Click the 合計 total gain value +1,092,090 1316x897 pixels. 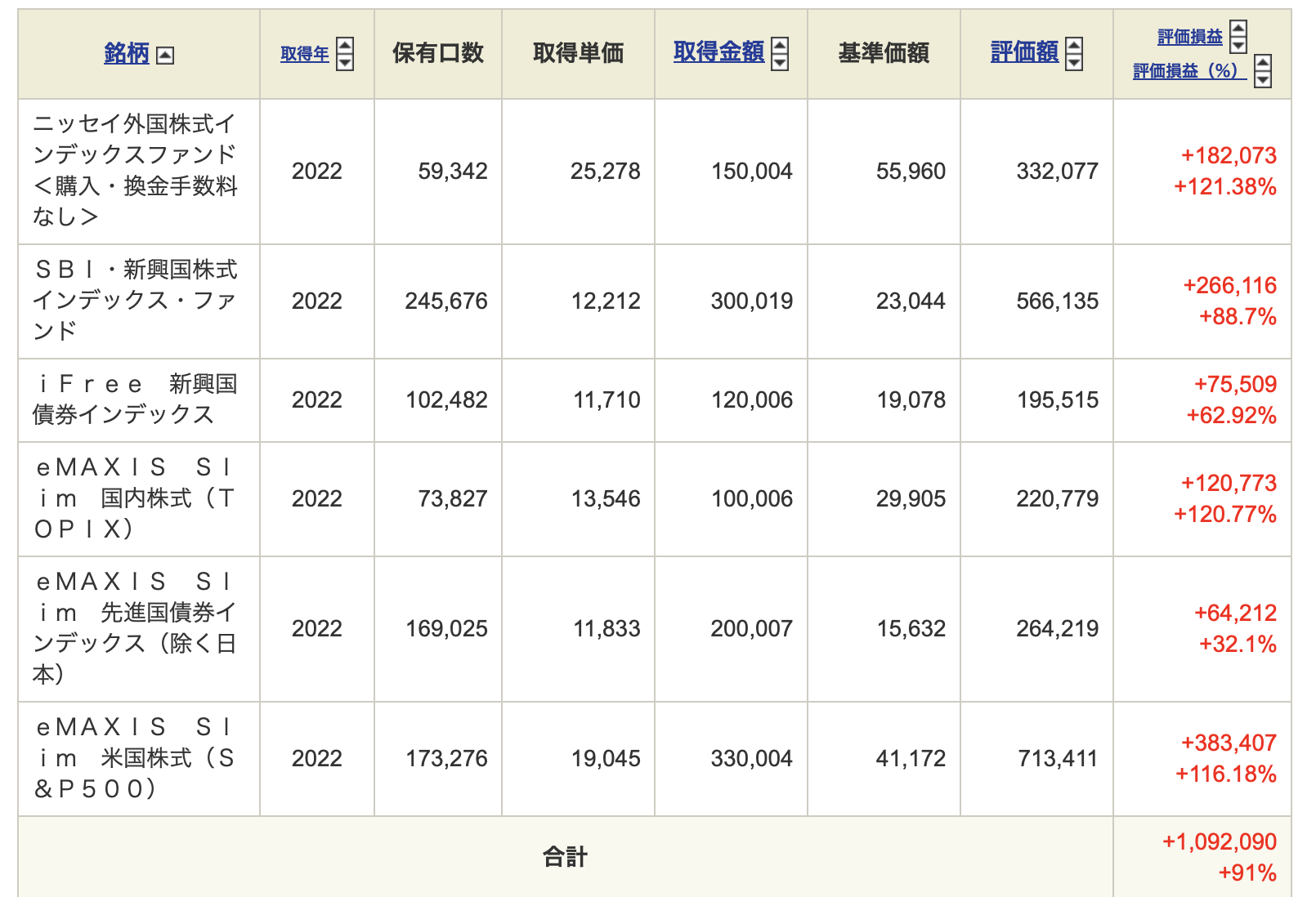click(x=1219, y=841)
